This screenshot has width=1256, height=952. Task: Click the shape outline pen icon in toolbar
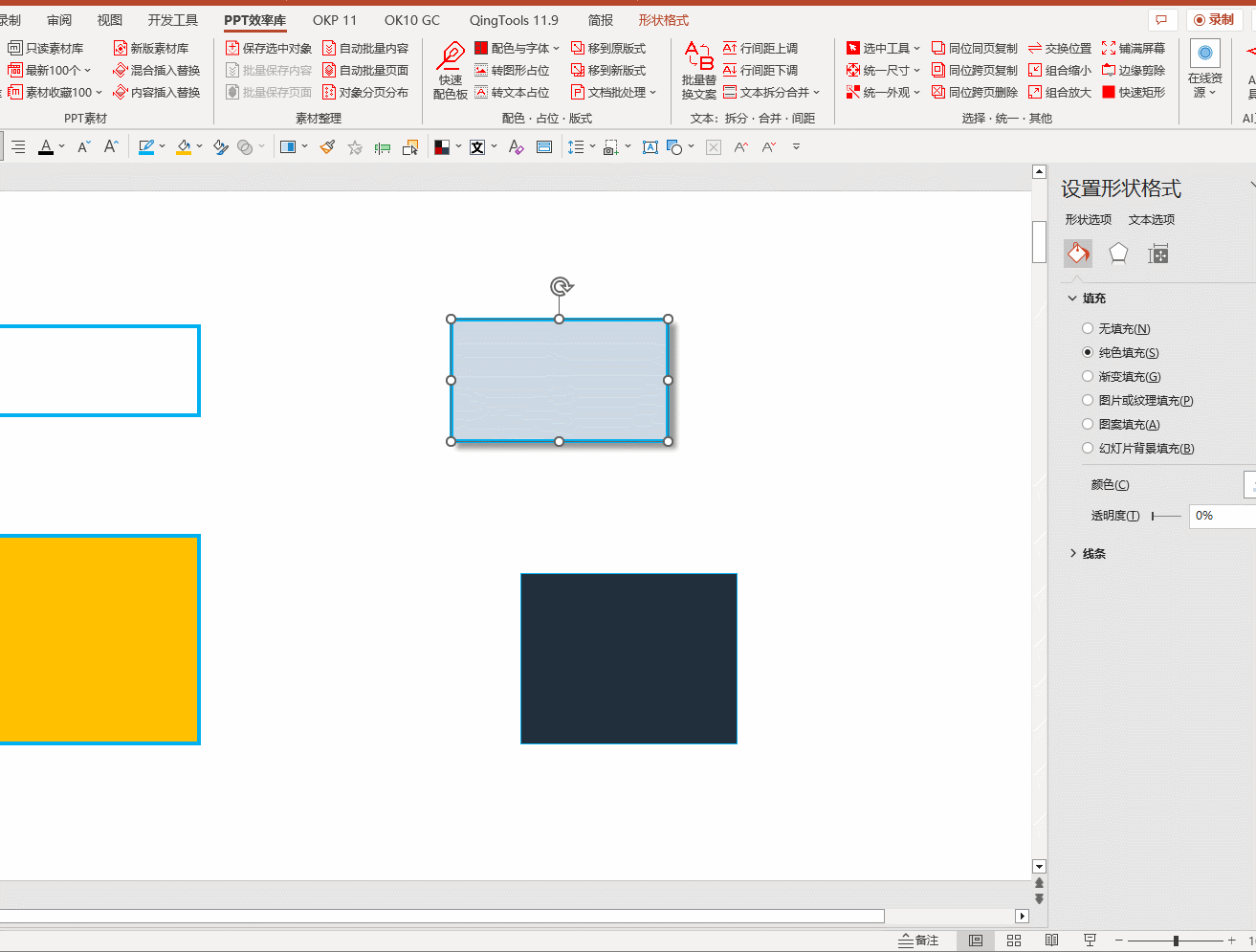click(146, 146)
